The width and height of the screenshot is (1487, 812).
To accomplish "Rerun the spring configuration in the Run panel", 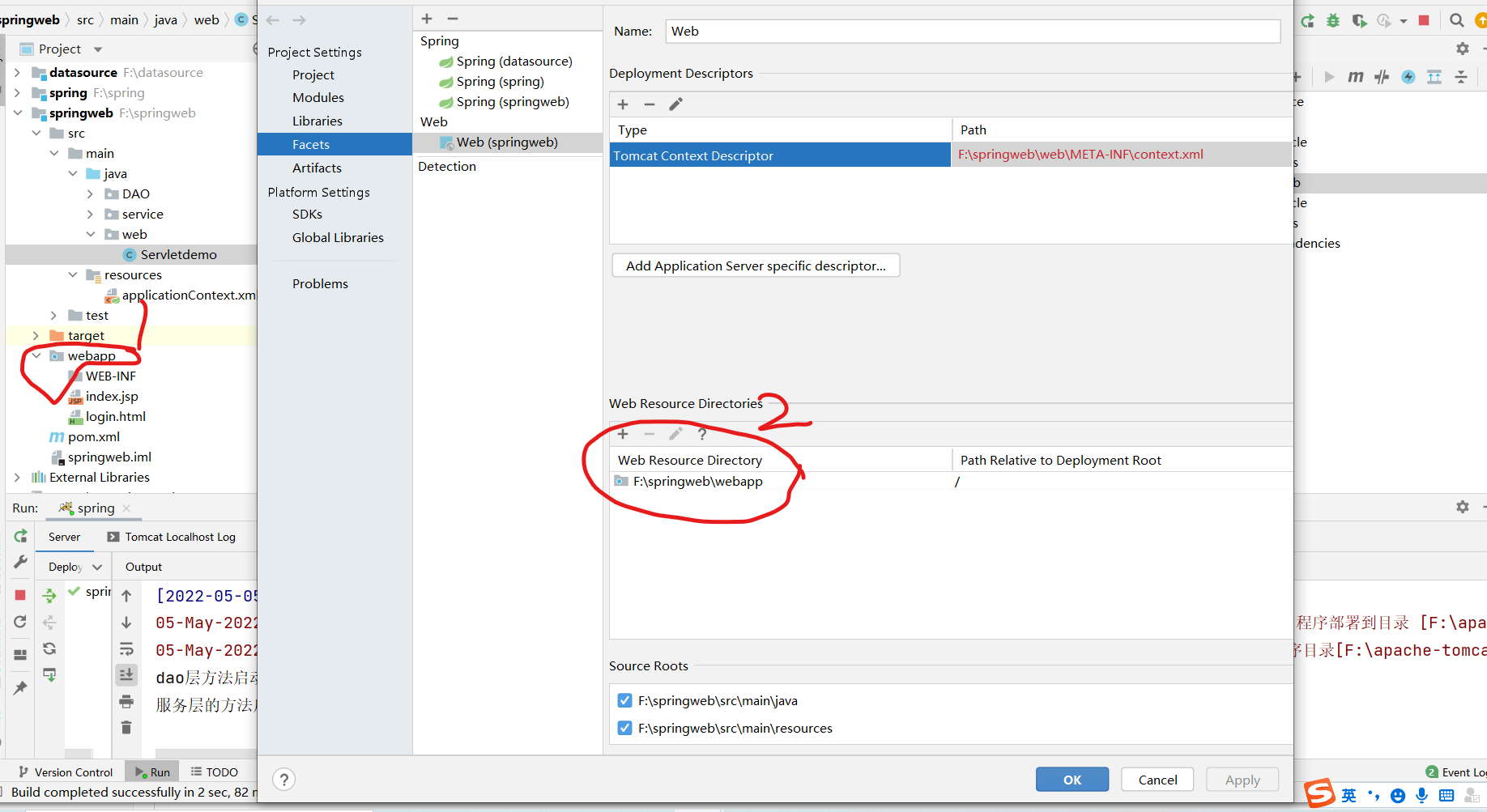I will pos(21,536).
